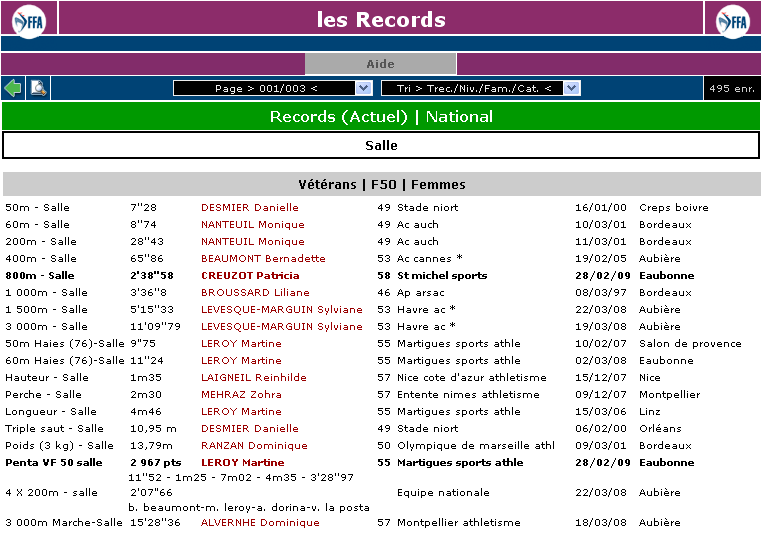Open LEVESQUE-MARGUIN Sylviane 3 000m link

click(282, 327)
